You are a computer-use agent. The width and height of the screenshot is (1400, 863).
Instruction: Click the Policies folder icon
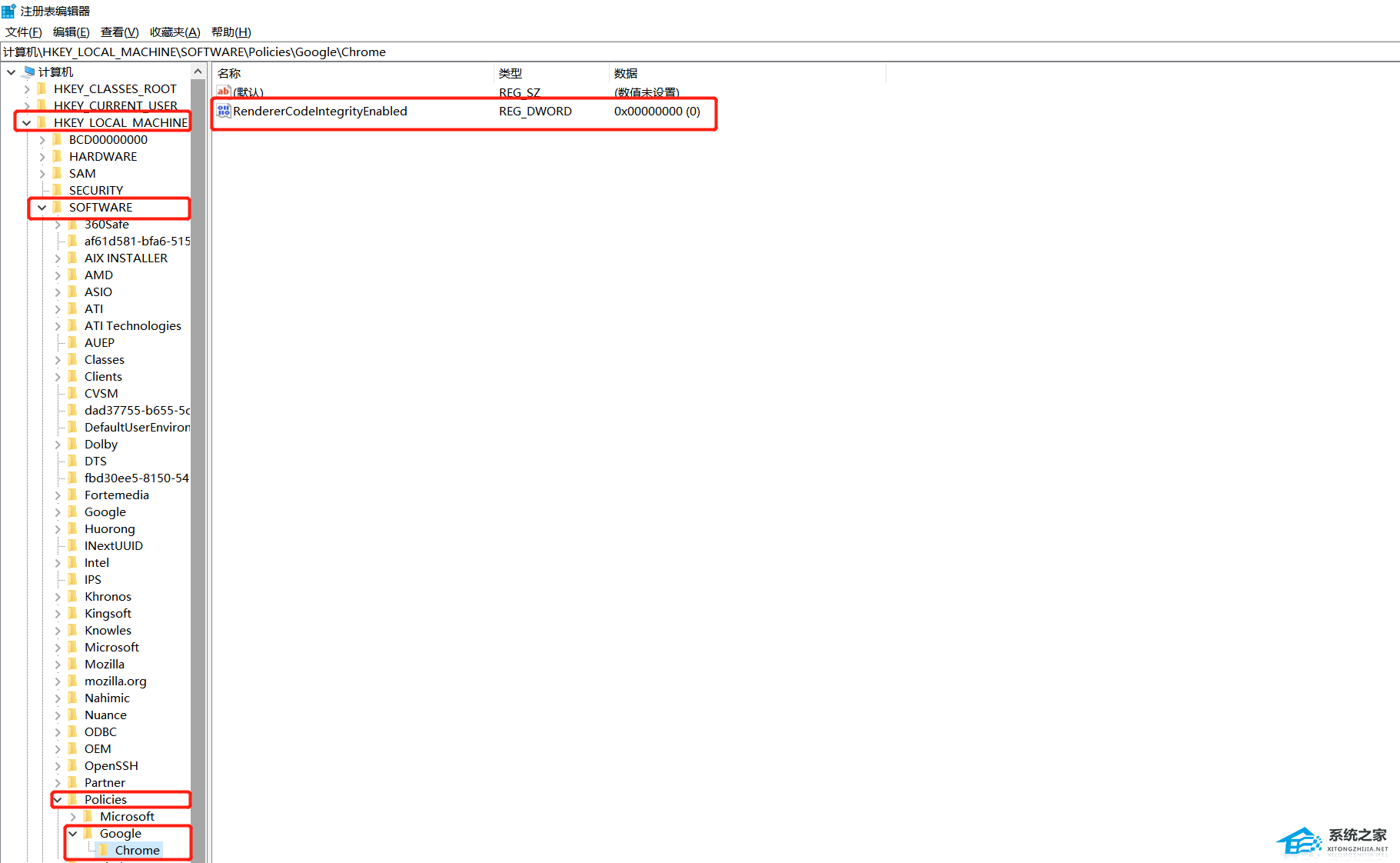(74, 799)
